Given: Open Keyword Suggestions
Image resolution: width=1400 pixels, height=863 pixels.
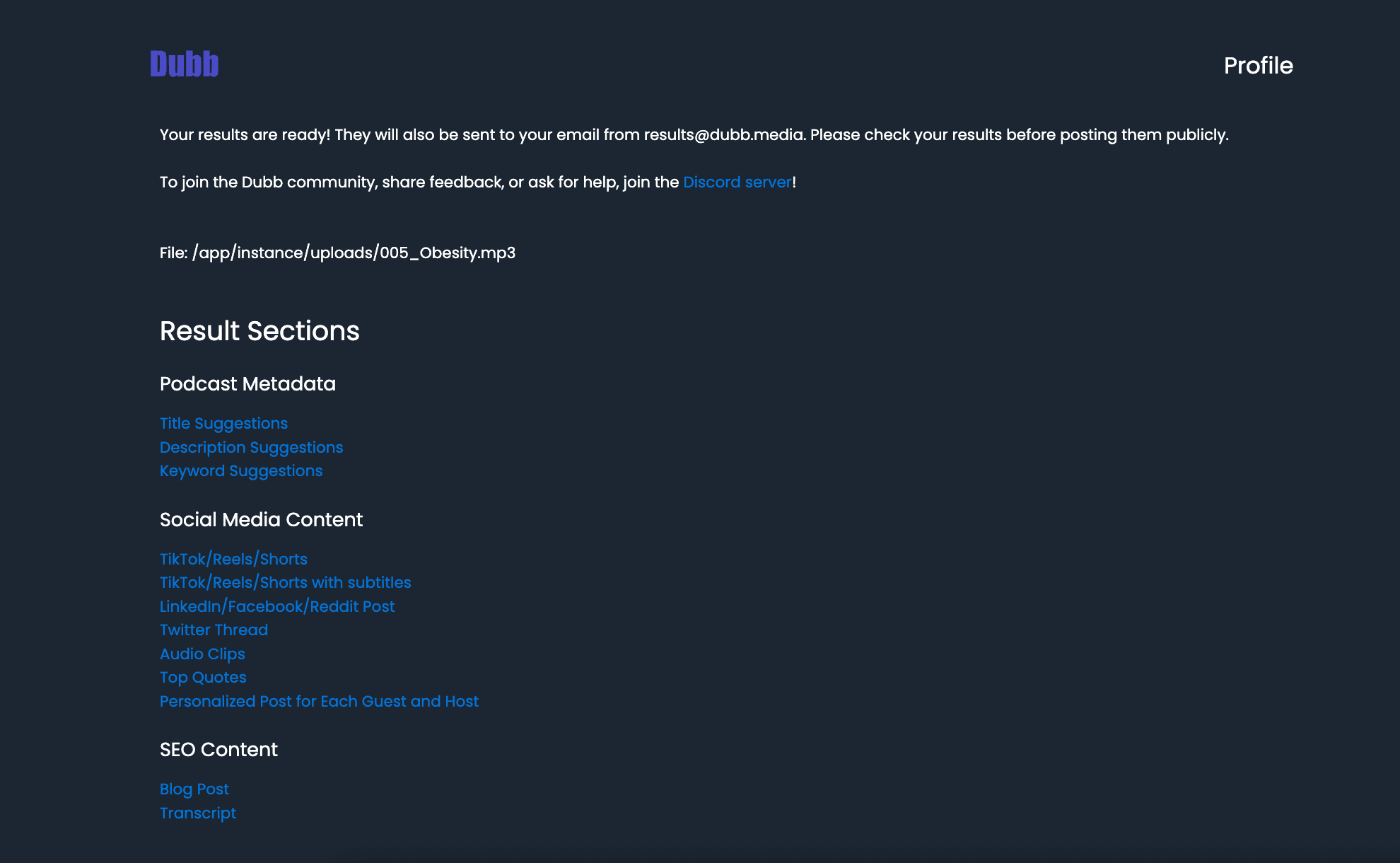Looking at the screenshot, I should click(x=241, y=470).
